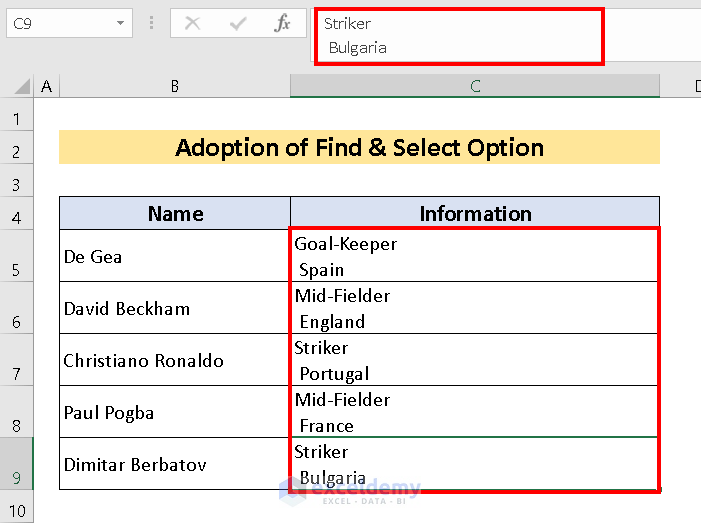Select the Christiano Ronaldo cell
This screenshot has width=701, height=523.
175,360
